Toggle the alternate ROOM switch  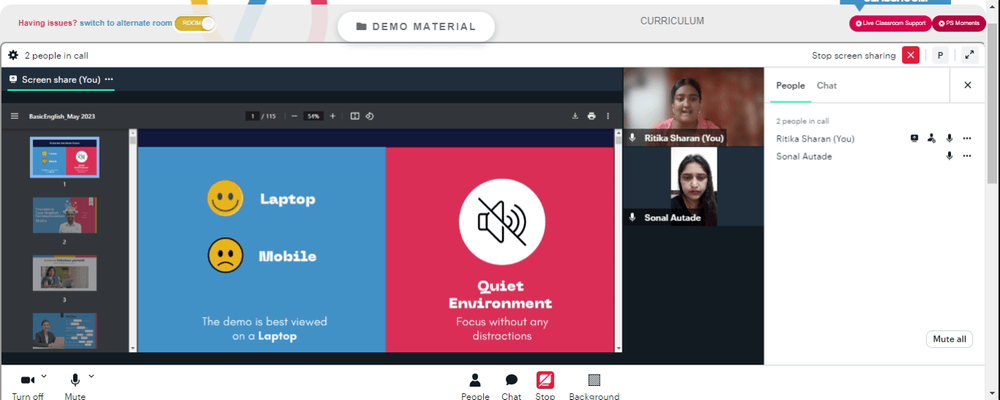click(x=195, y=23)
